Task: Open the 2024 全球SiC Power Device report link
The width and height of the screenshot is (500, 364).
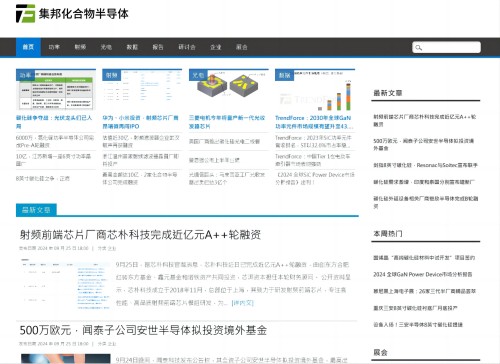Action: click(315, 178)
